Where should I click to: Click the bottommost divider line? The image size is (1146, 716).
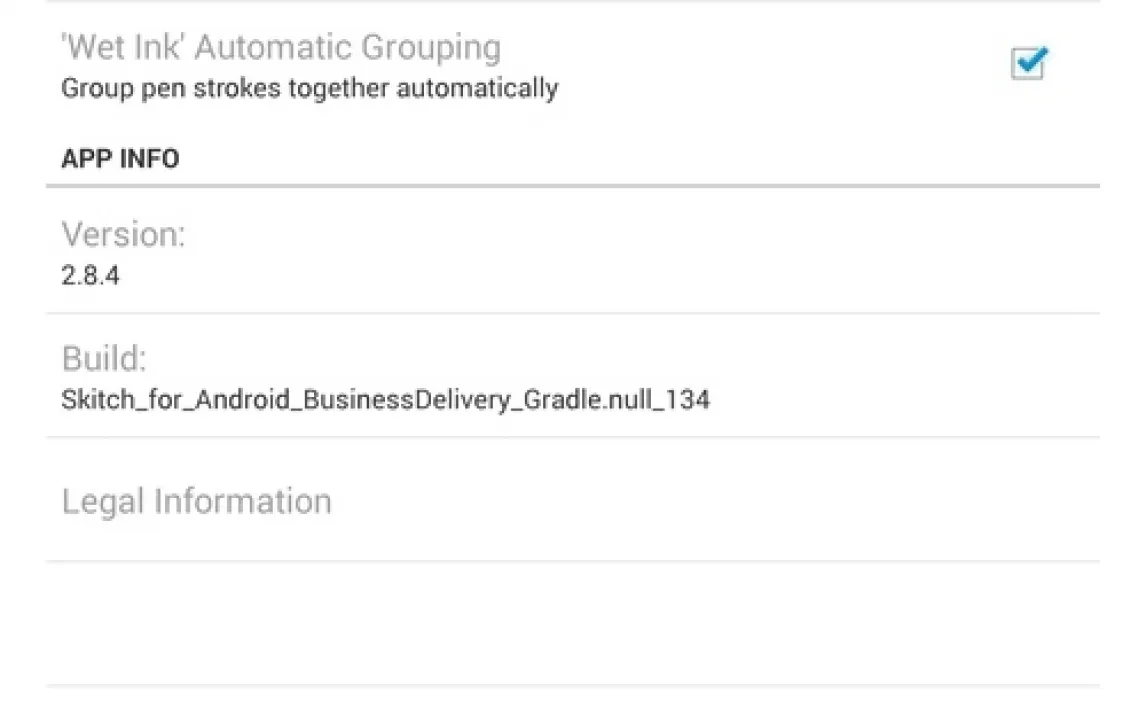pos(572,685)
